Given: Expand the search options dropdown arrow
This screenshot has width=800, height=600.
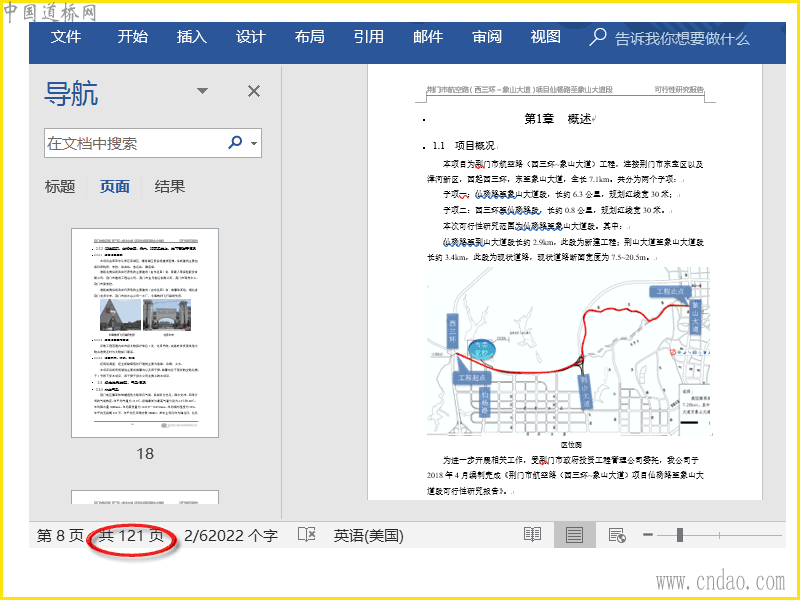Looking at the screenshot, I should coord(254,143).
